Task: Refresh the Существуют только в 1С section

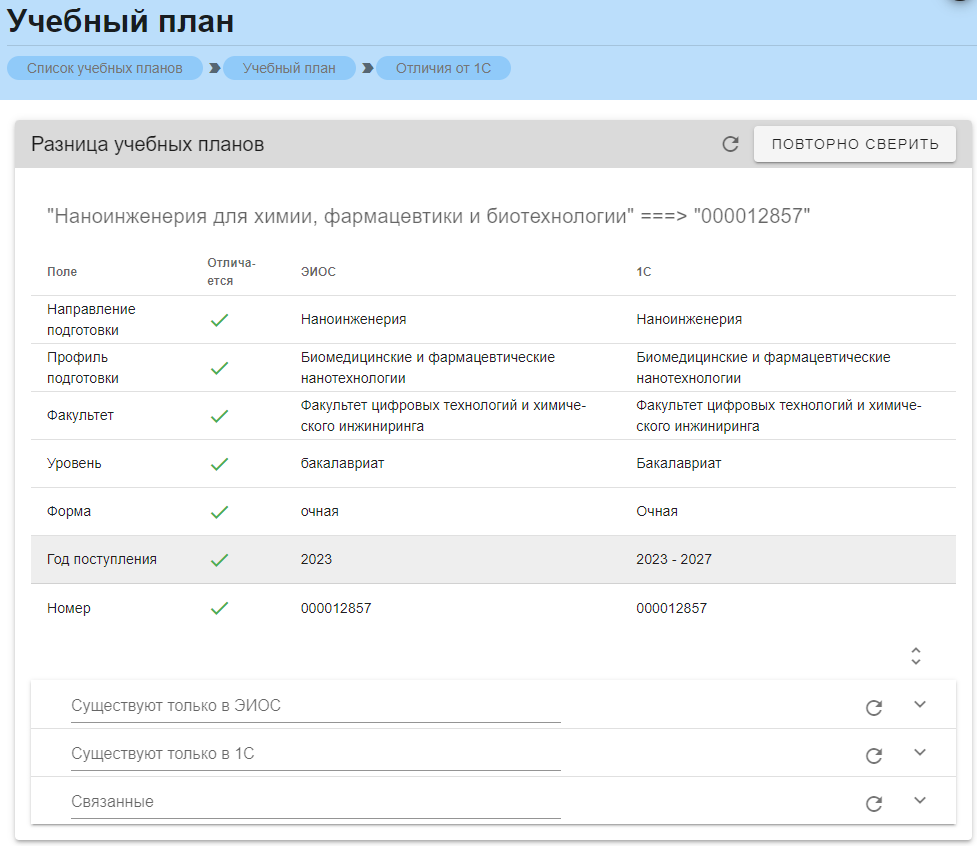Action: click(x=874, y=756)
